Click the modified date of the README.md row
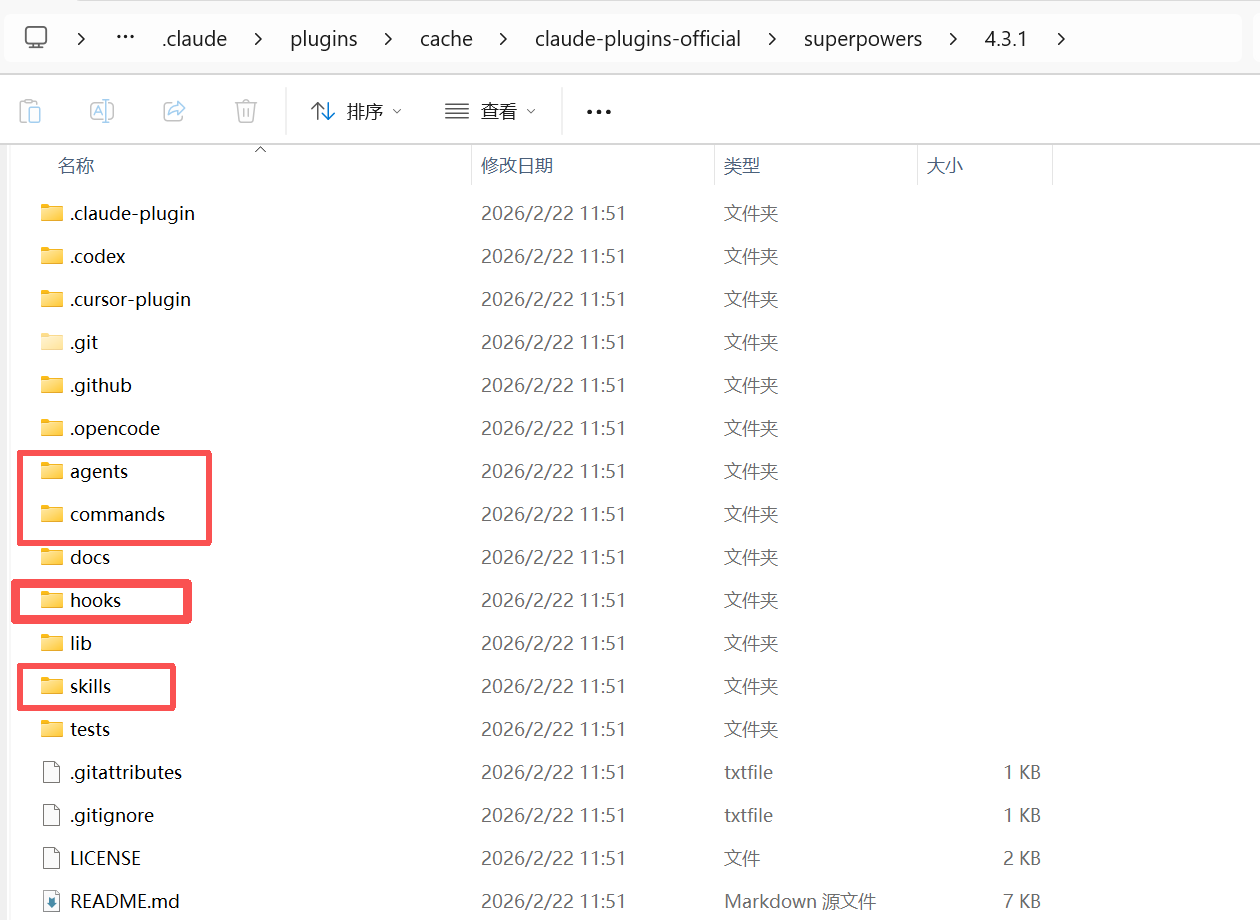 (553, 901)
